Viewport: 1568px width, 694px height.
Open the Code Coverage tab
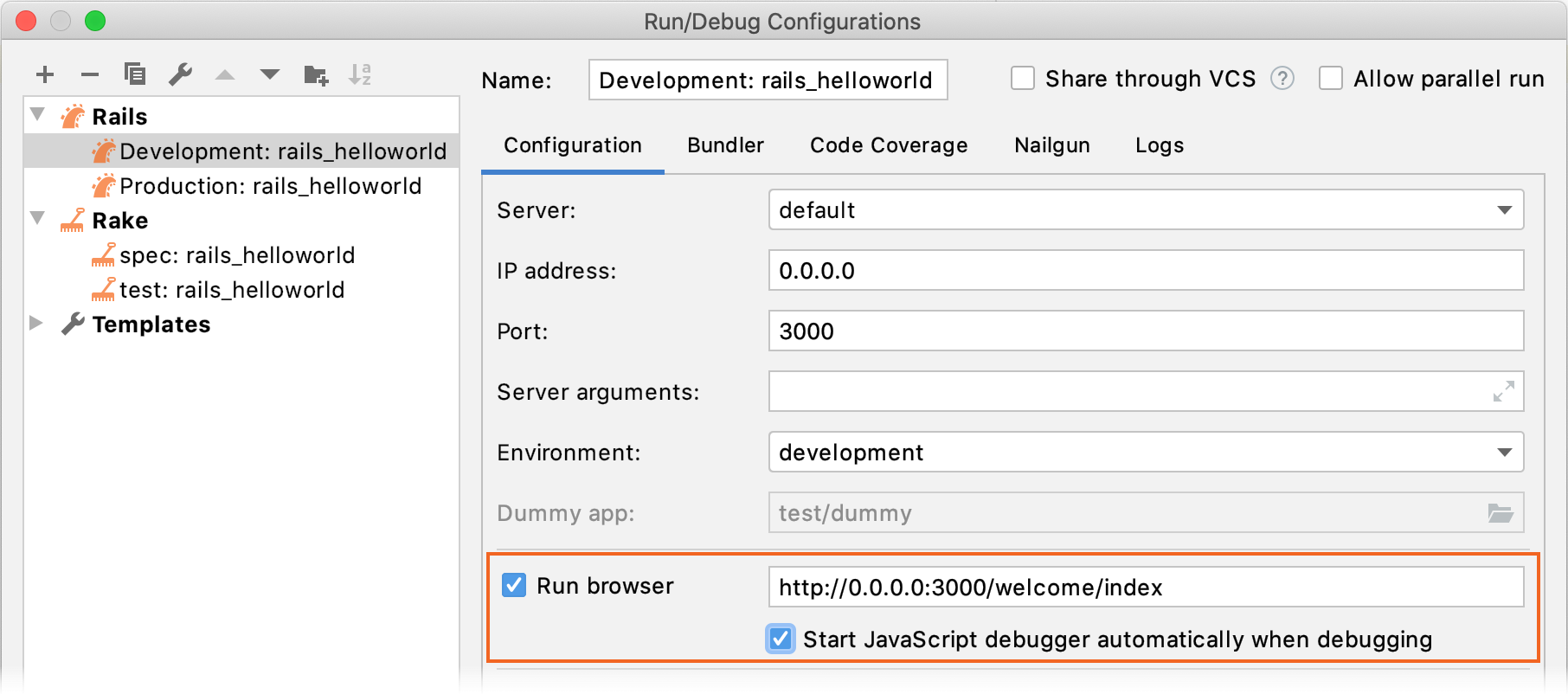click(889, 145)
